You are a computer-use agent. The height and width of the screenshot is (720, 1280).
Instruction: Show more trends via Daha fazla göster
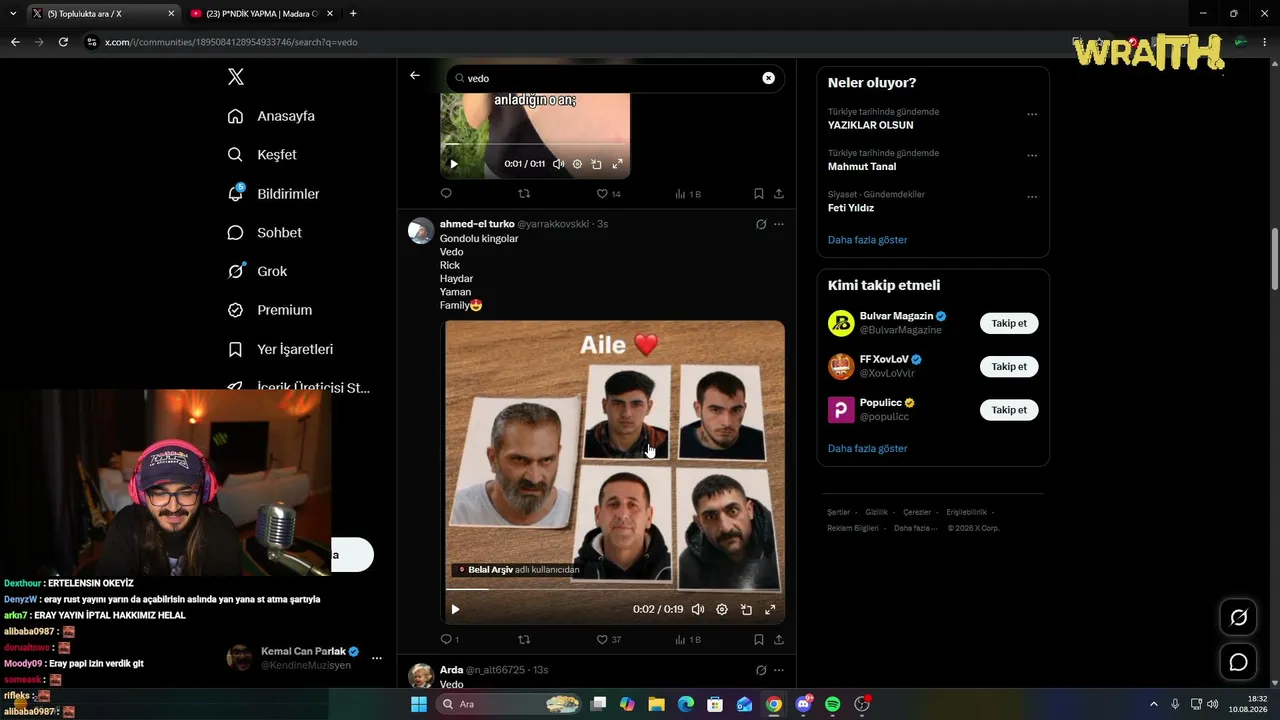867,240
